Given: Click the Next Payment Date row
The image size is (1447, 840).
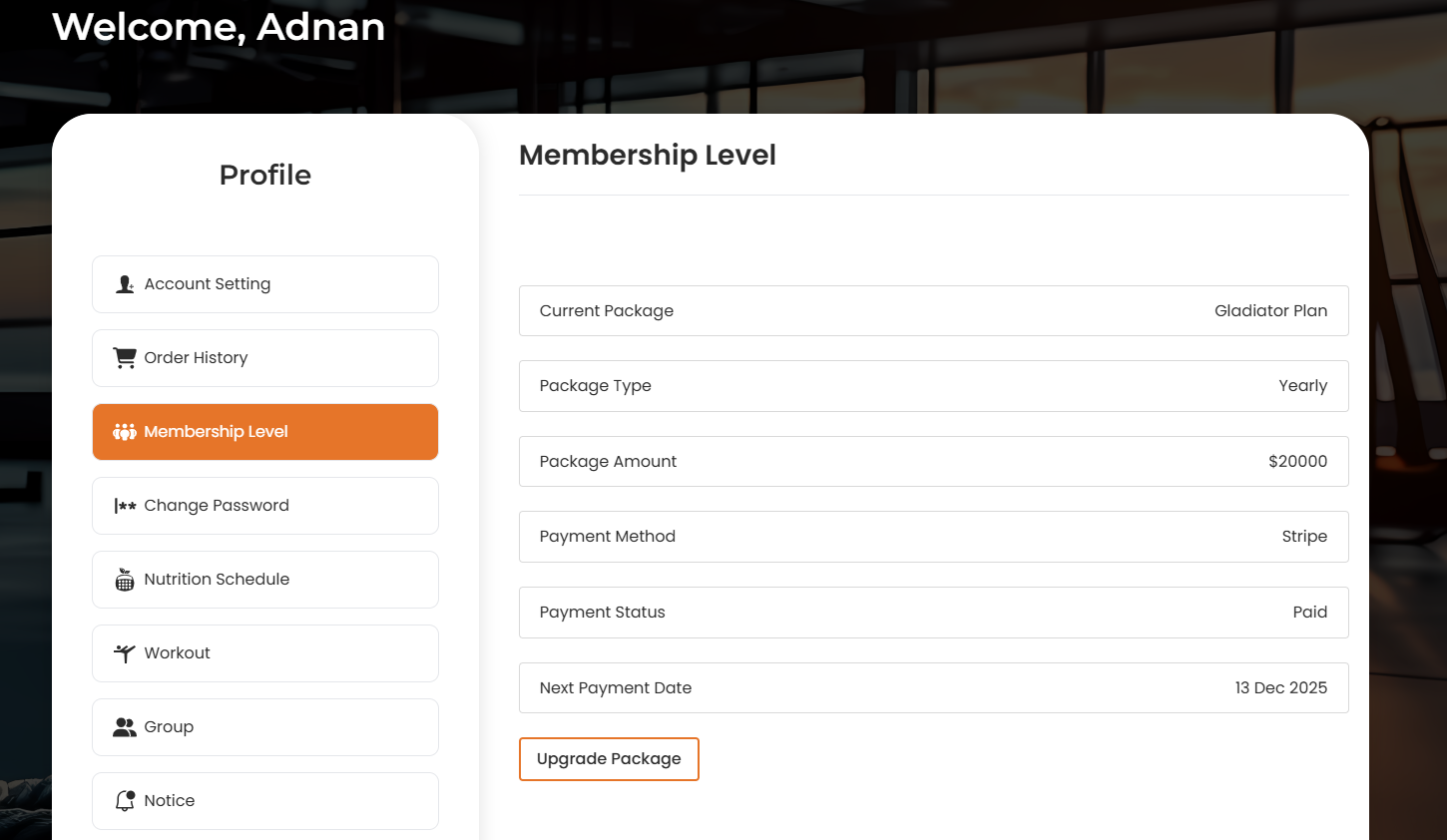Looking at the screenshot, I should click(x=933, y=687).
